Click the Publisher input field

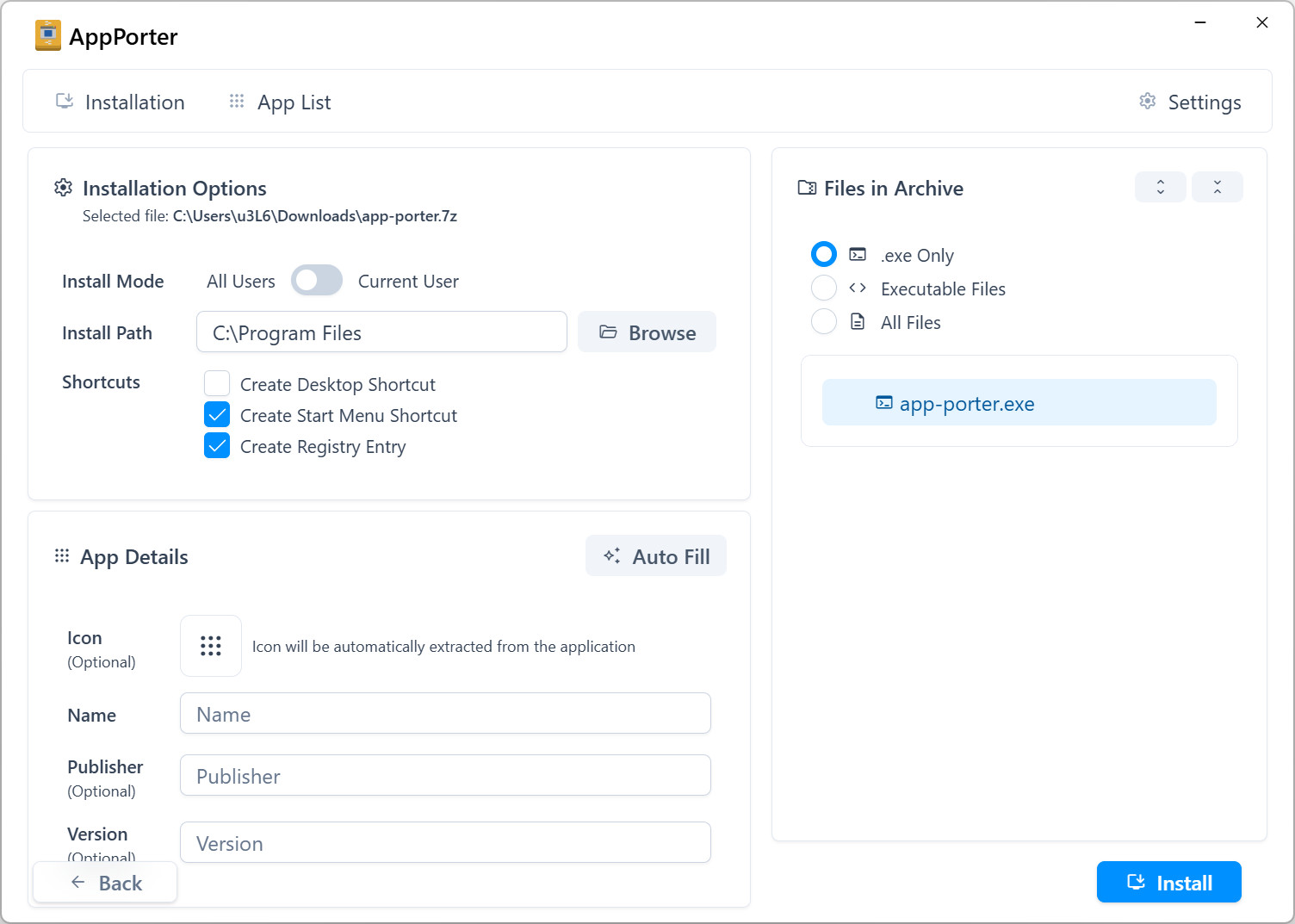[445, 776]
